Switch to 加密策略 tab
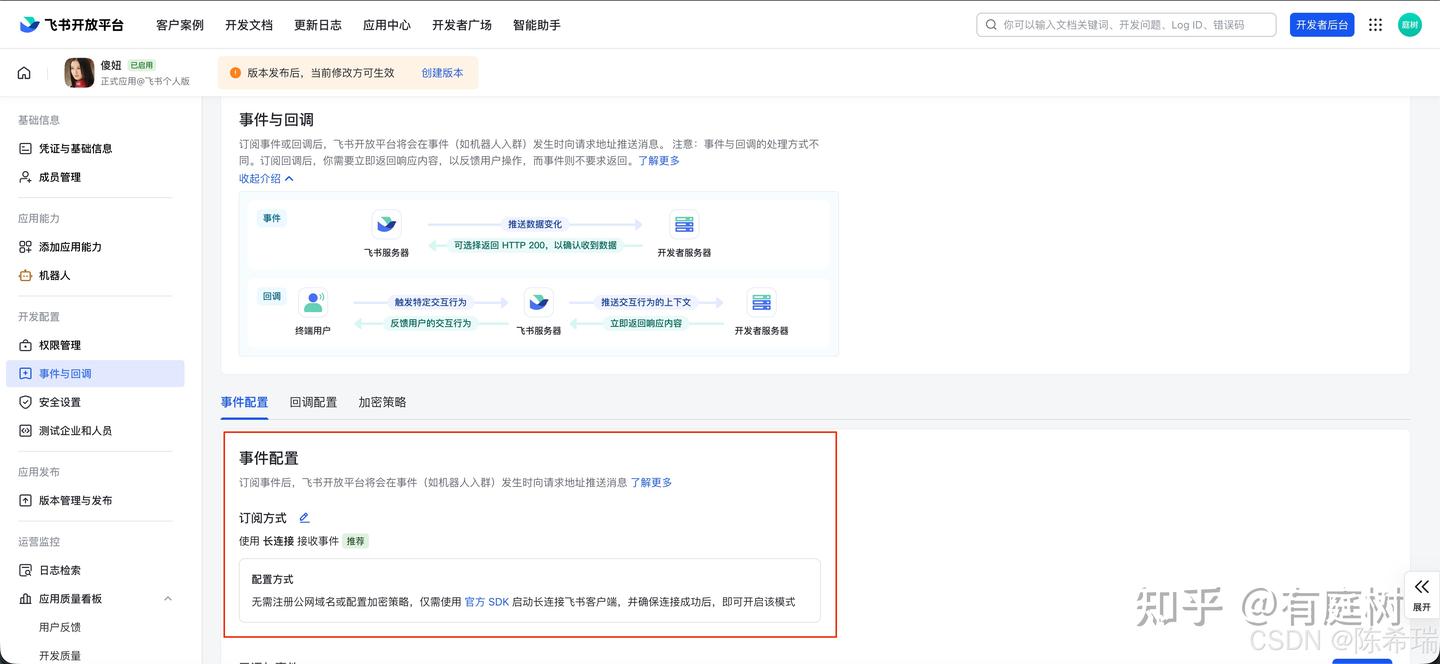Image resolution: width=1440 pixels, height=664 pixels. click(x=382, y=402)
